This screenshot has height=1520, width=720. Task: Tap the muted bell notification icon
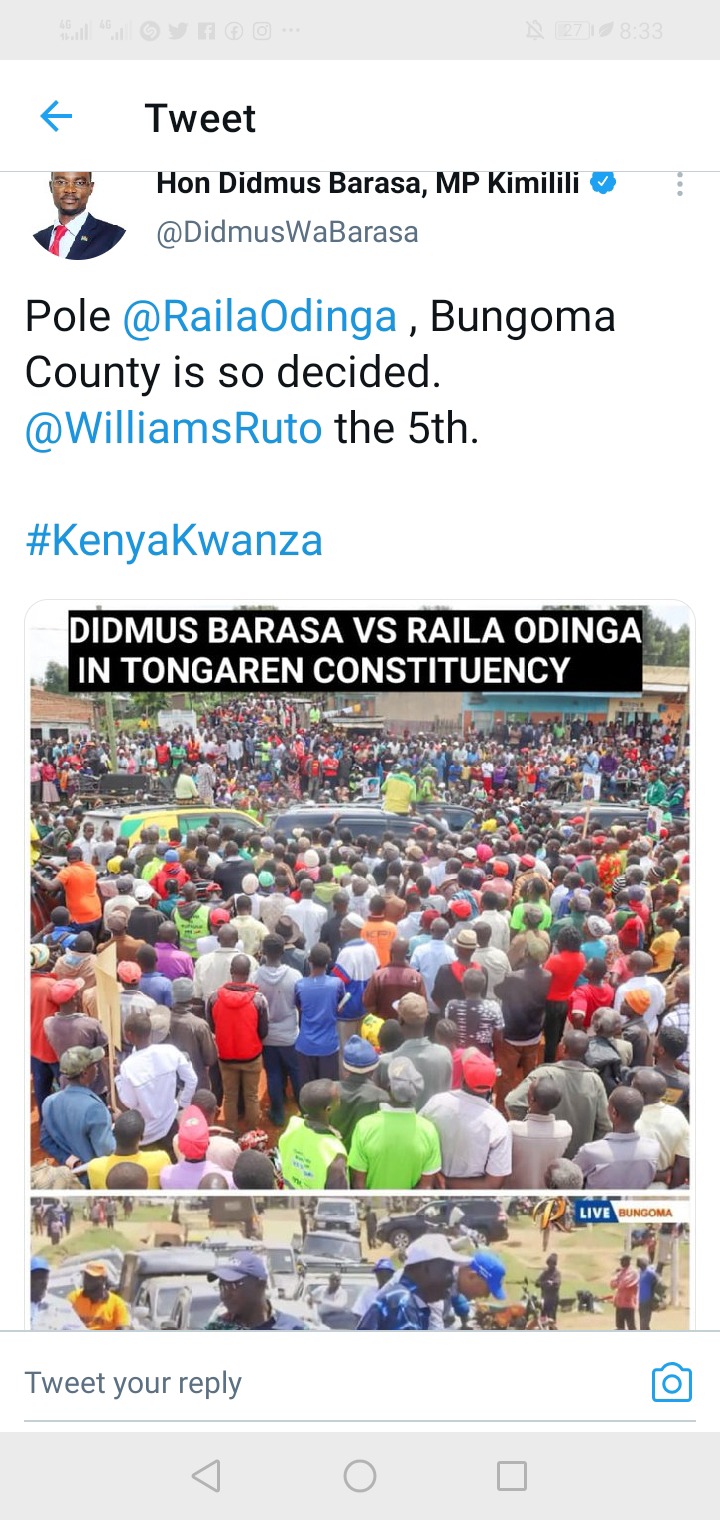pyautogui.click(x=535, y=31)
